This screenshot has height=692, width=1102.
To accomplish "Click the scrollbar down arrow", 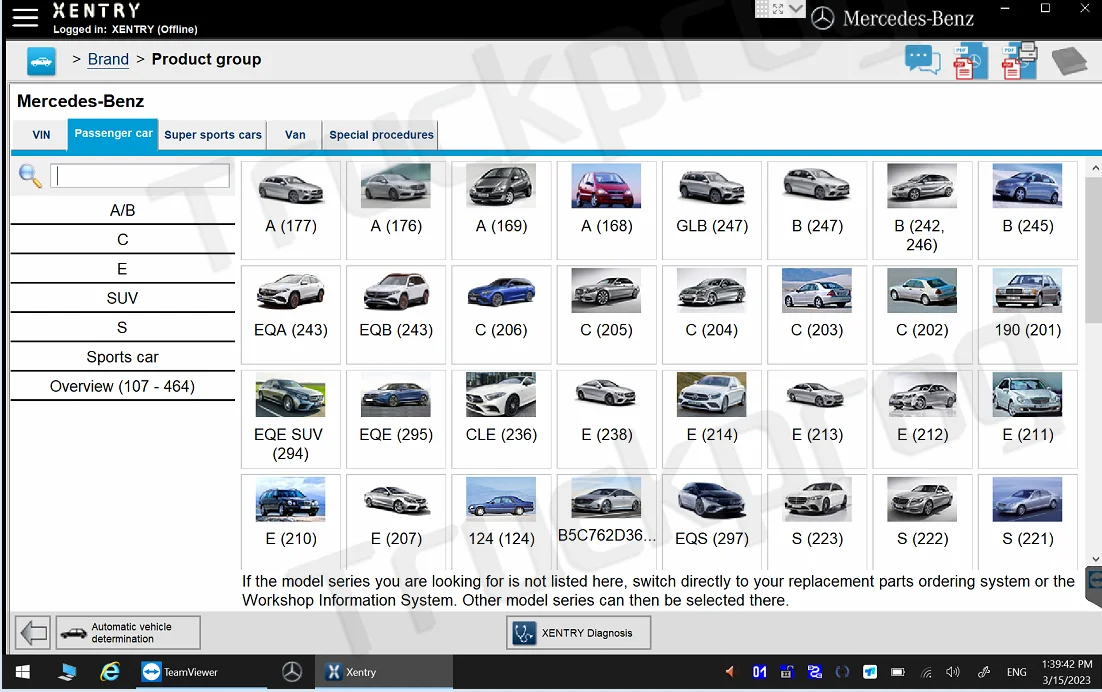I will pyautogui.click(x=1095, y=559).
